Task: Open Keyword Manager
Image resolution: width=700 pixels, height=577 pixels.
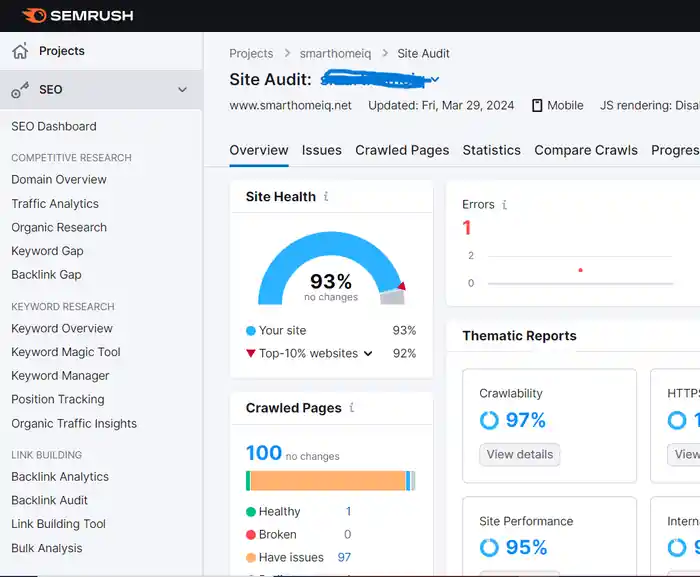Action: pos(60,376)
